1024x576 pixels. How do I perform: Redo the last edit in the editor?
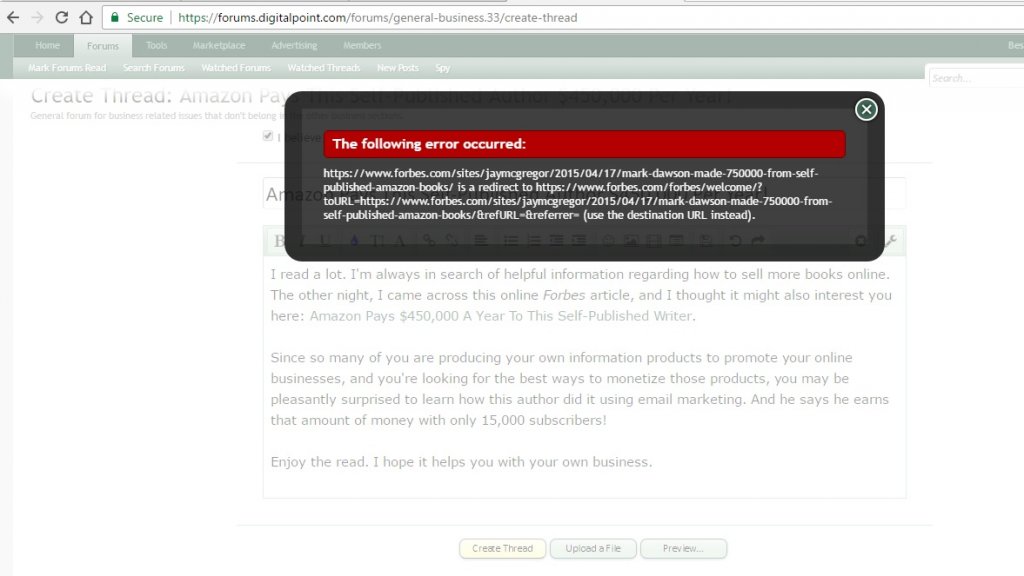[x=758, y=241]
